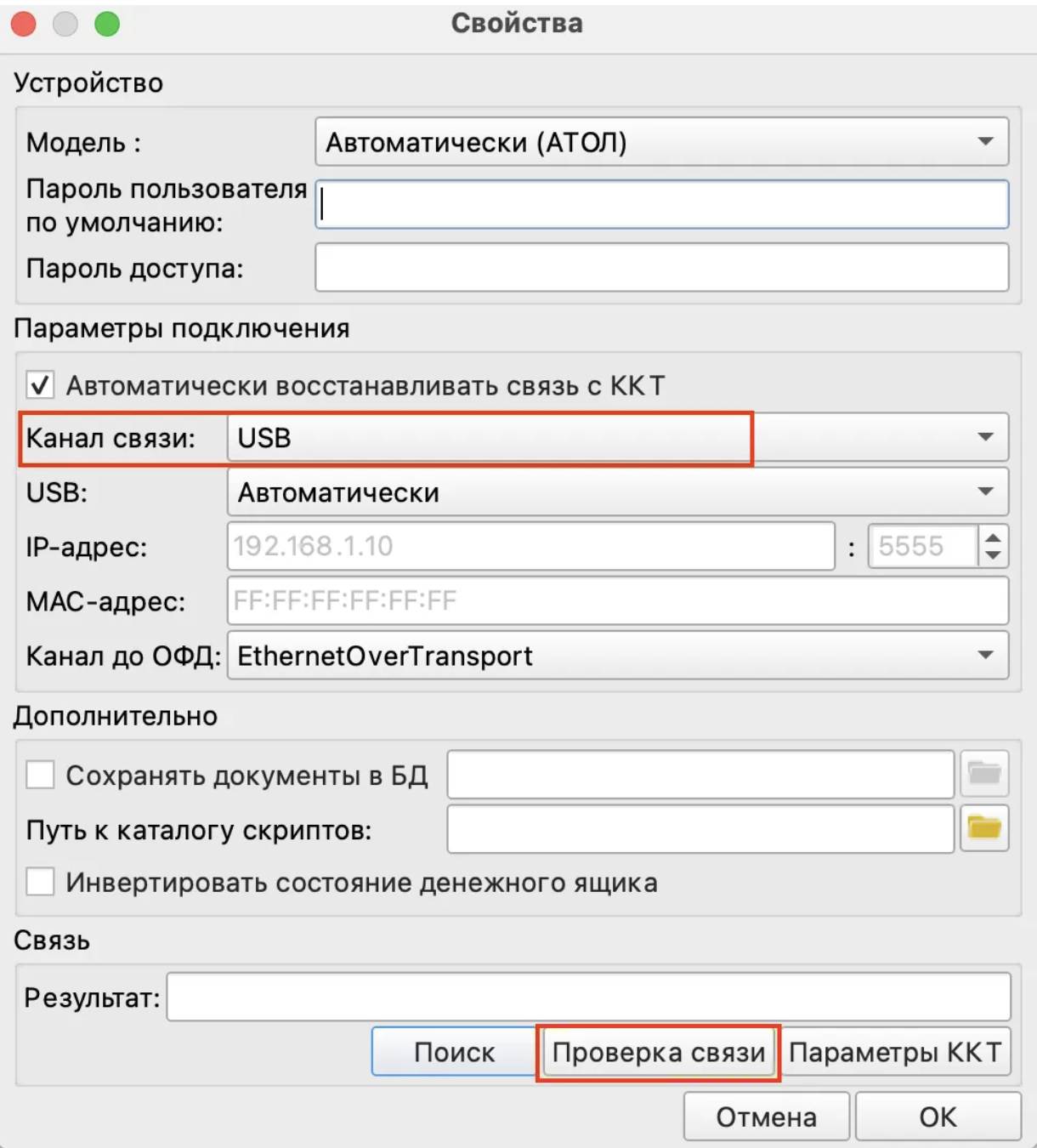Viewport: 1037px width, 1148px height.
Task: Click the Результат output field
Action: pyautogui.click(x=588, y=997)
